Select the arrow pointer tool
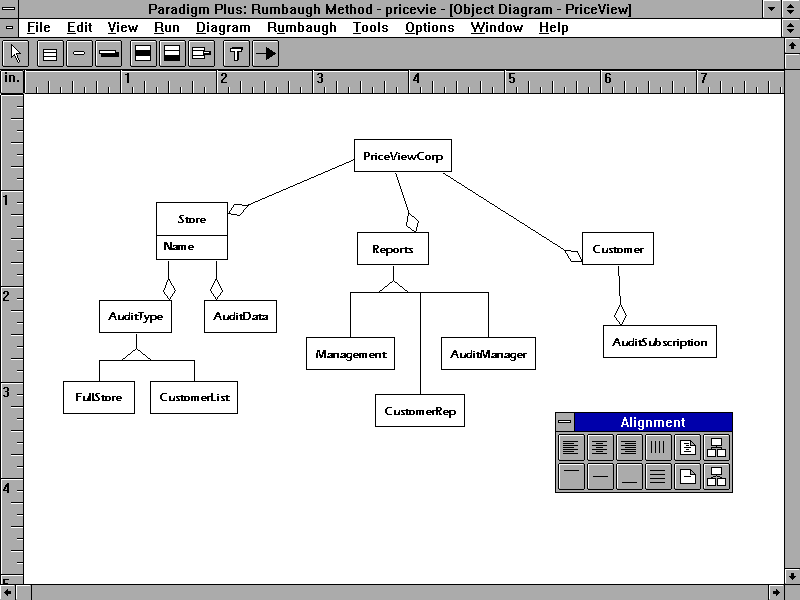800x600 pixels. 15,53
